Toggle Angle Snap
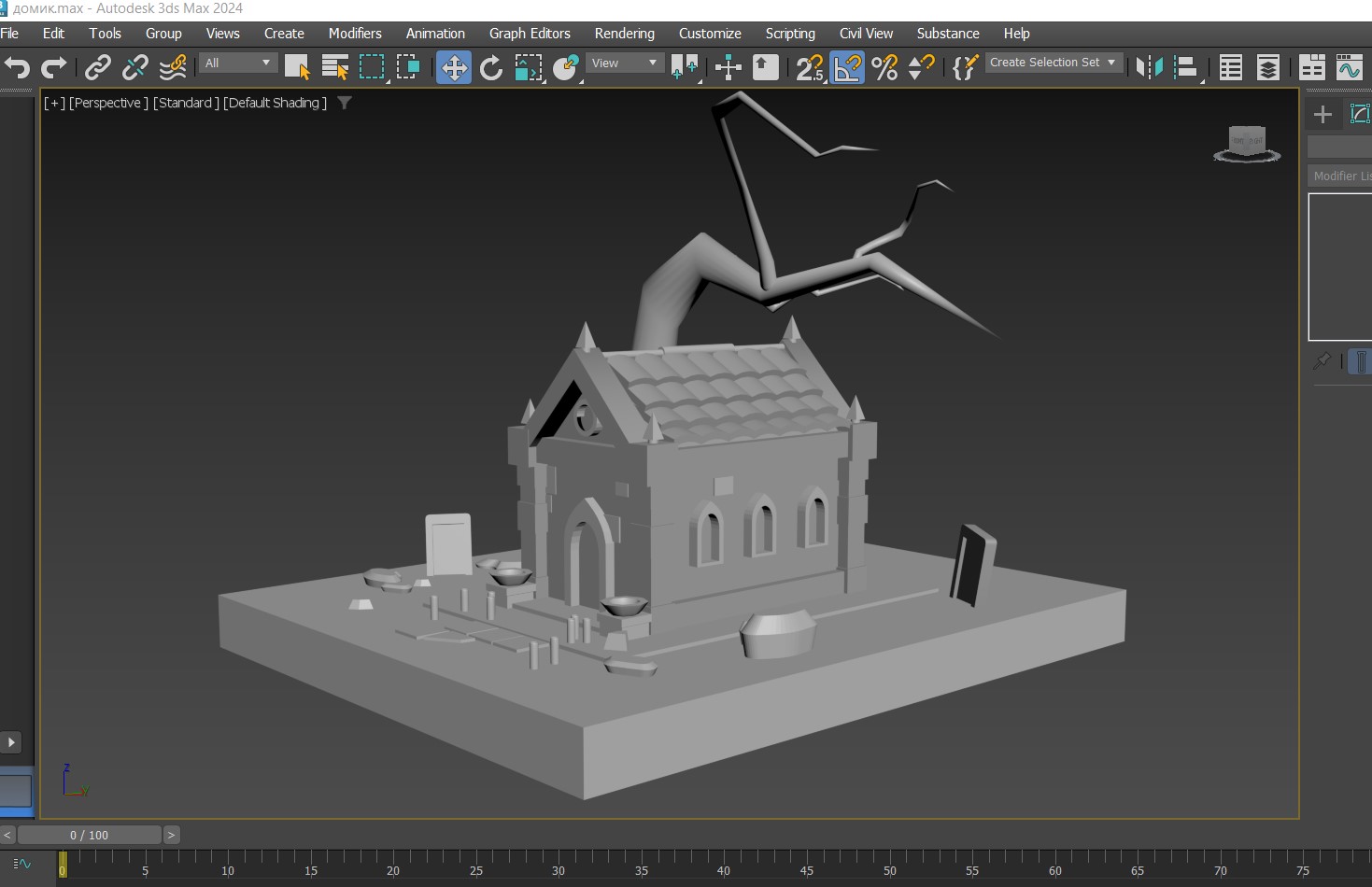The image size is (1372, 887). [x=847, y=67]
